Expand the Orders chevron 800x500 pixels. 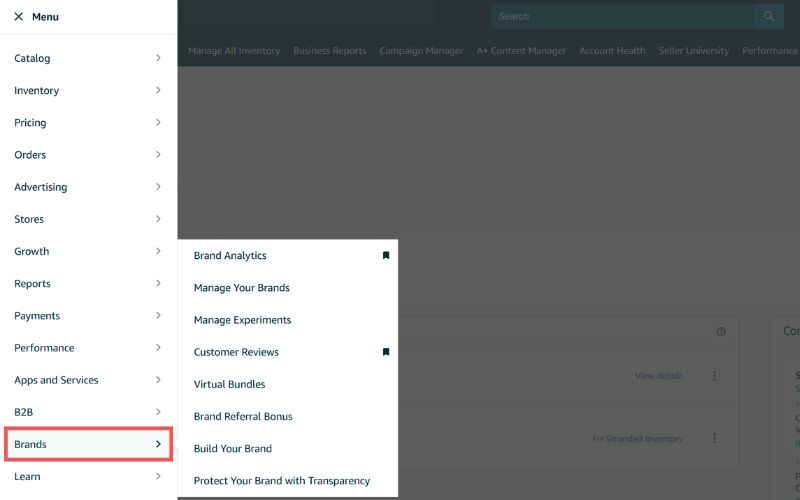(x=158, y=155)
